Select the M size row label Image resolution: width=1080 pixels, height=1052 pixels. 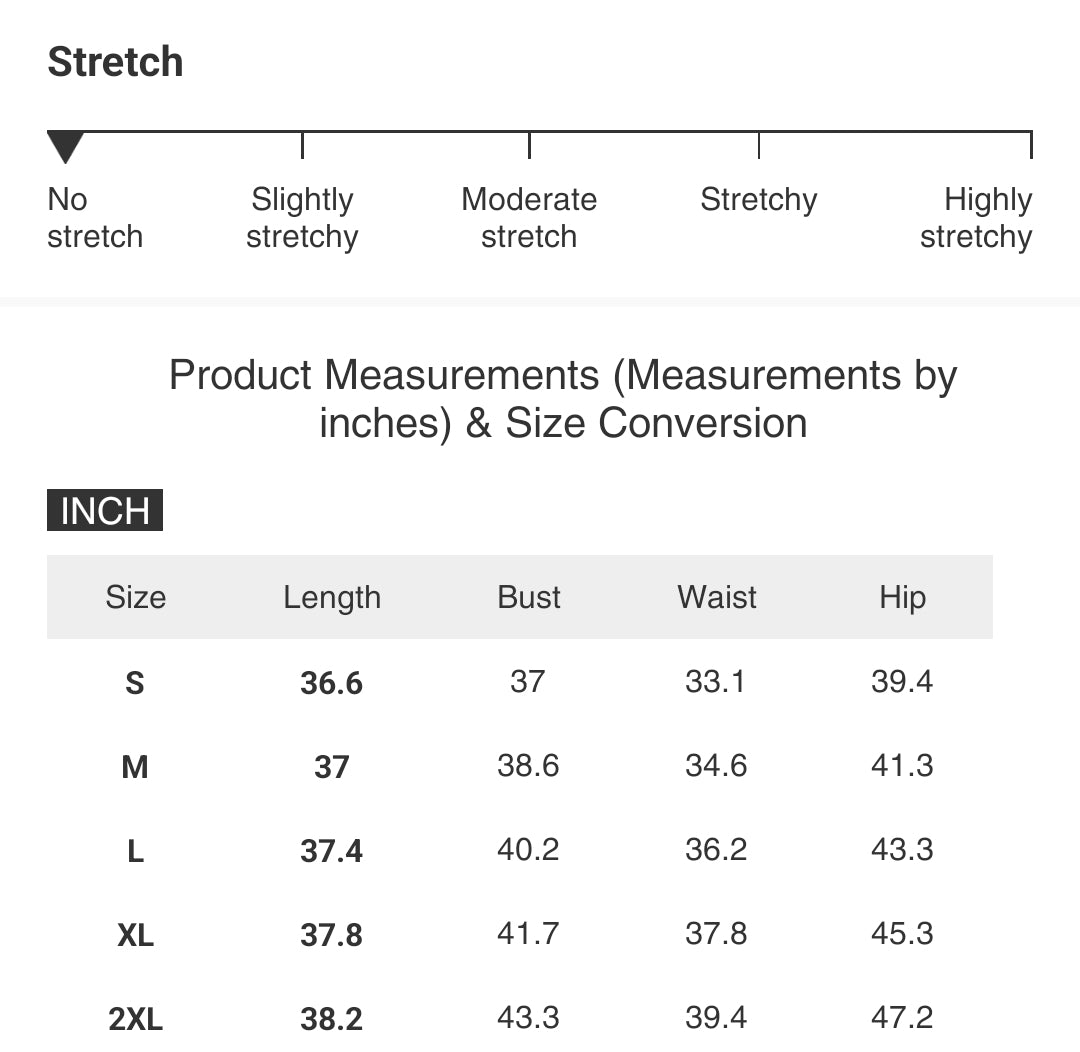click(x=135, y=767)
